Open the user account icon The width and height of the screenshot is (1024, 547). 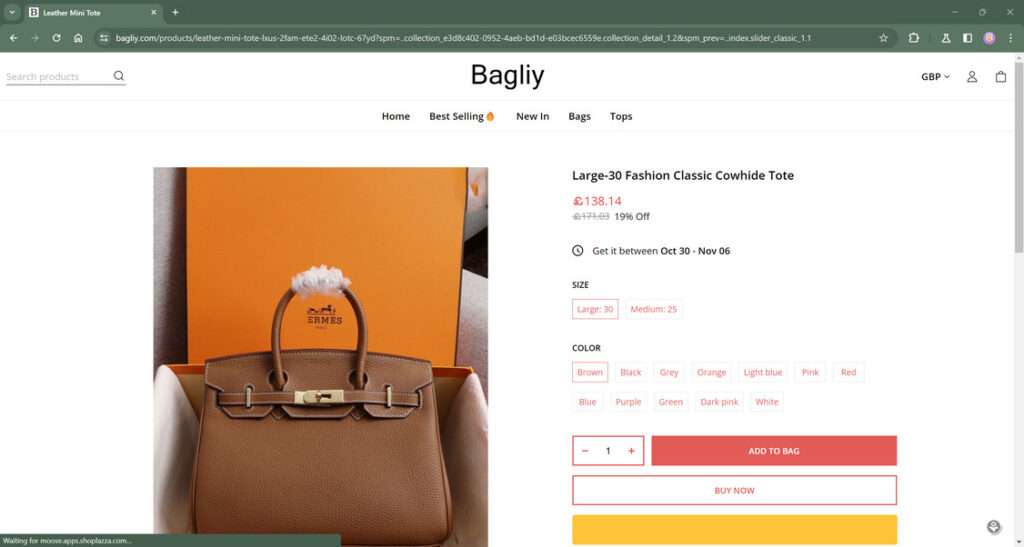(972, 76)
